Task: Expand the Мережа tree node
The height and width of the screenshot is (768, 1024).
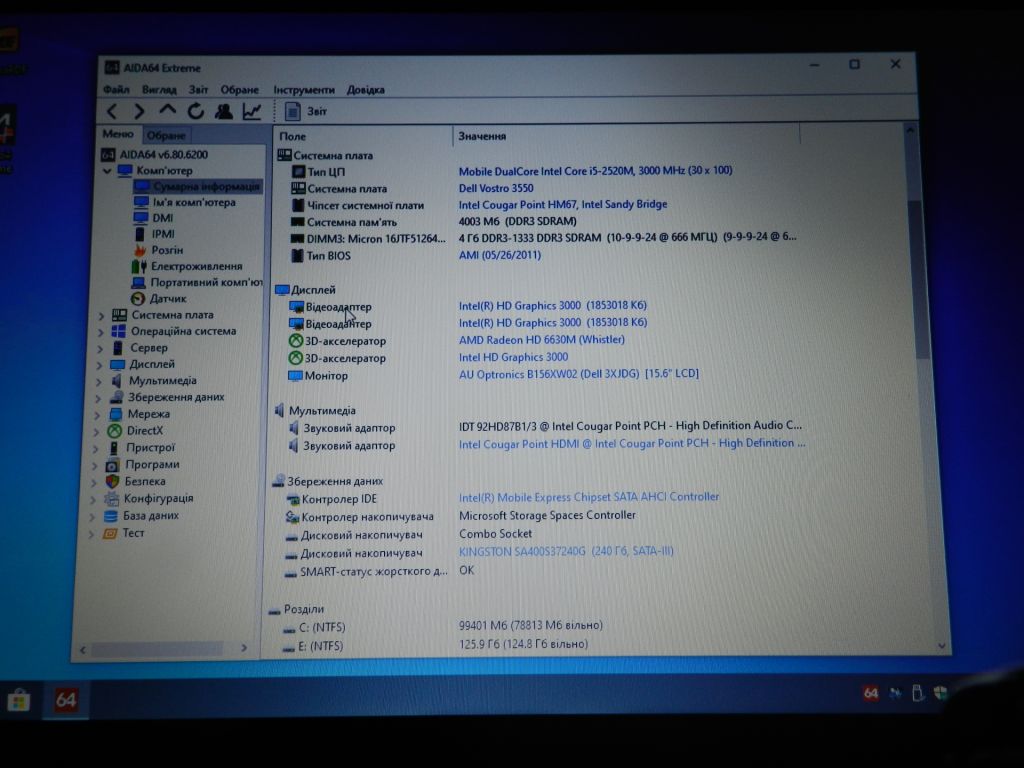Action: tap(98, 415)
